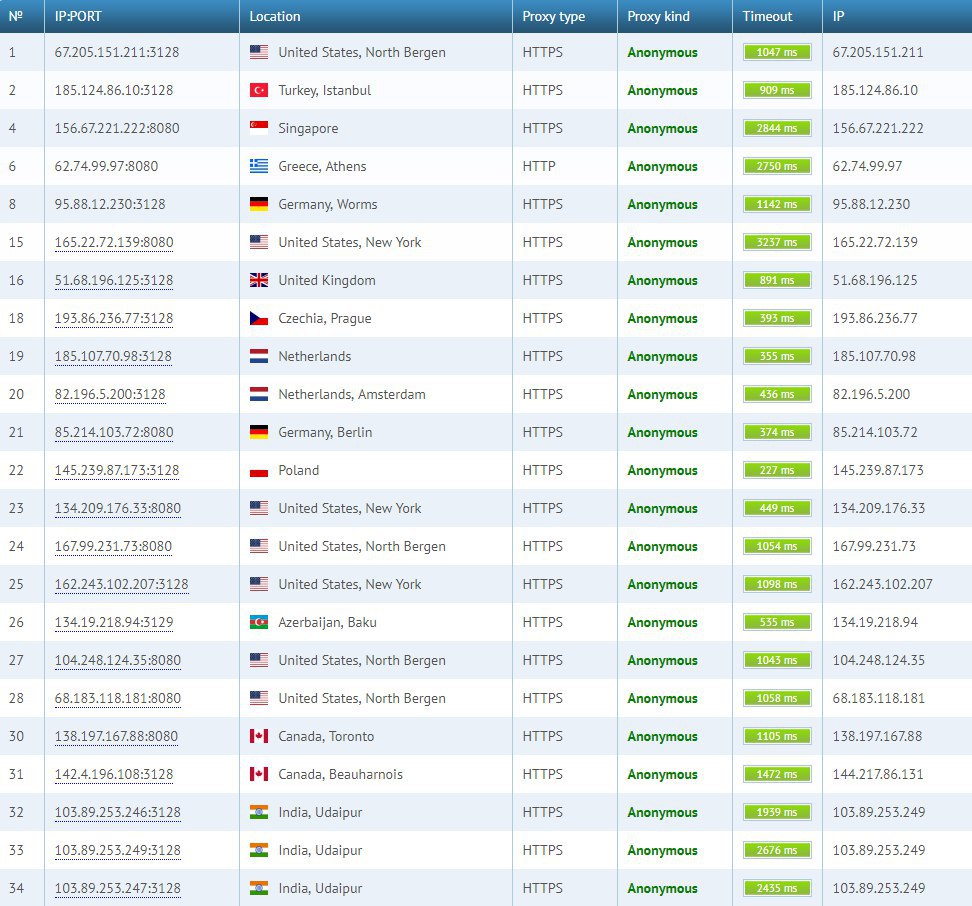Click the 227 ms timeout bar

click(777, 470)
